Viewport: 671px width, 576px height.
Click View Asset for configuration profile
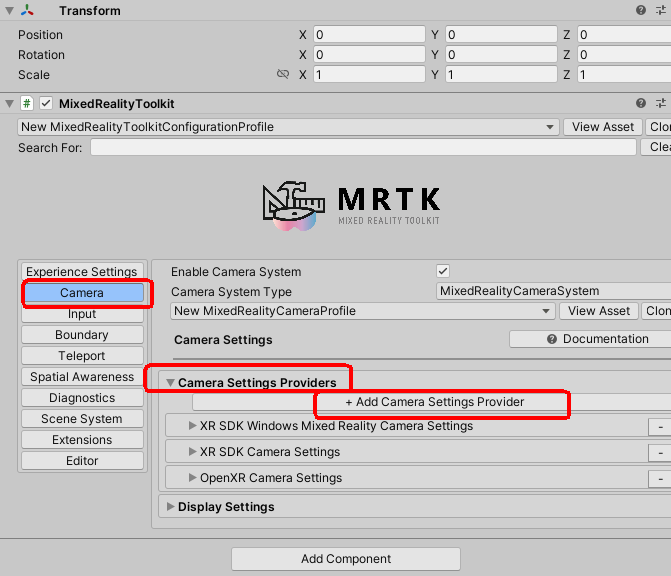(603, 127)
